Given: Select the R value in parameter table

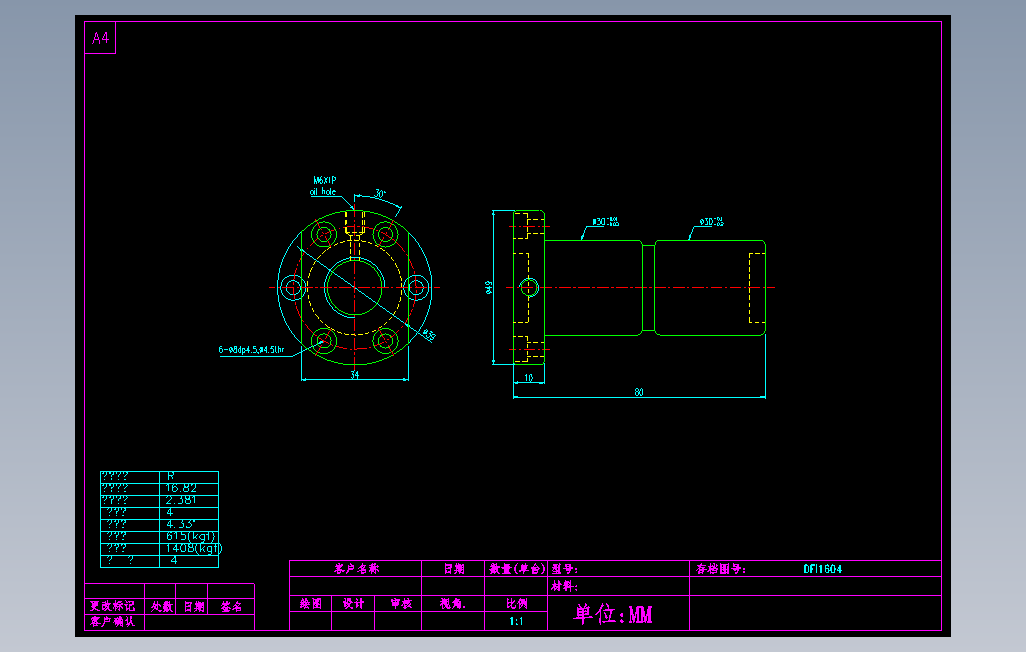Looking at the screenshot, I should [170, 477].
